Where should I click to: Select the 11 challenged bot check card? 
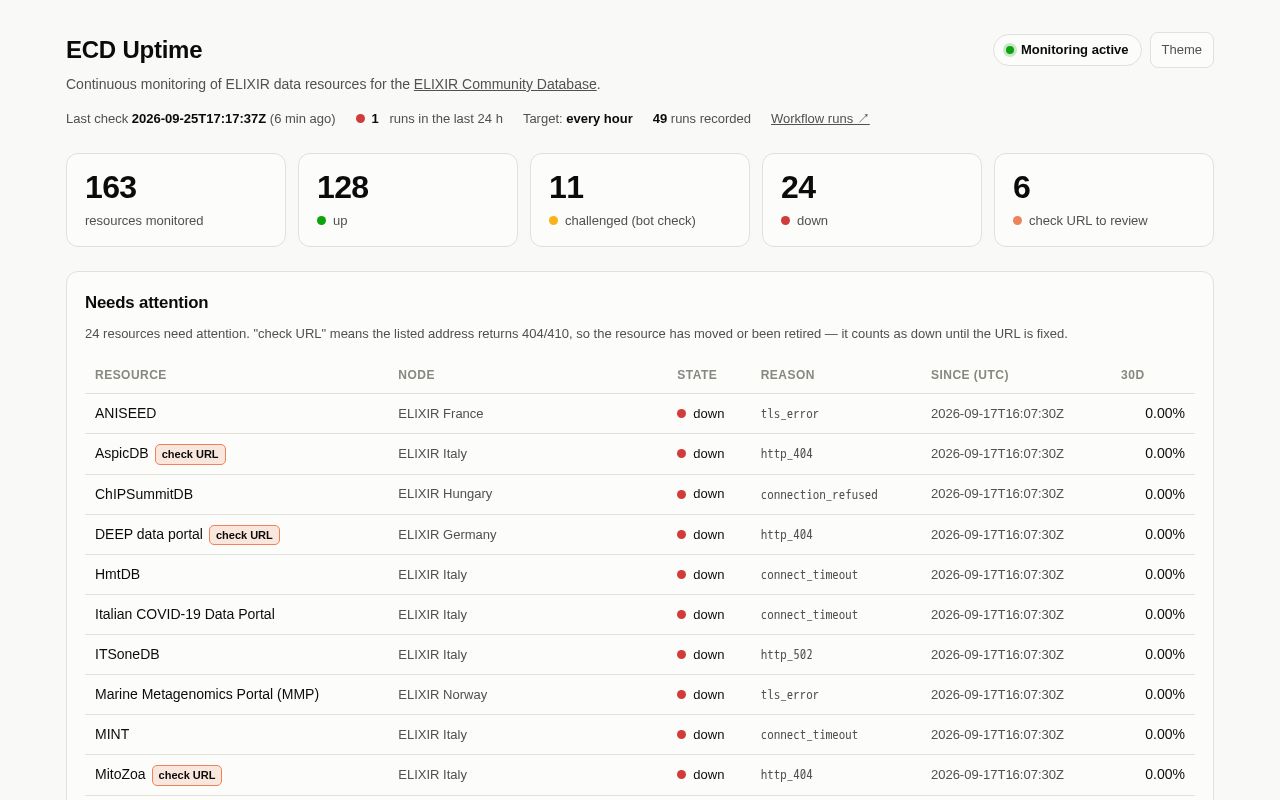pyautogui.click(x=640, y=200)
